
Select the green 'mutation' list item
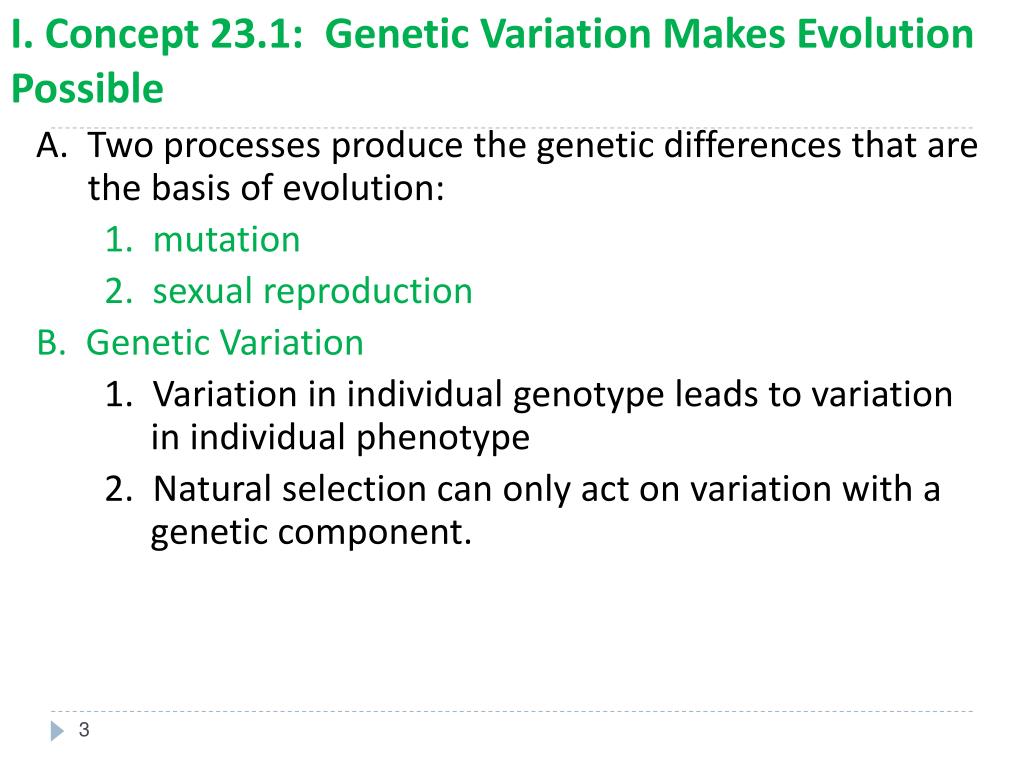click(x=227, y=239)
